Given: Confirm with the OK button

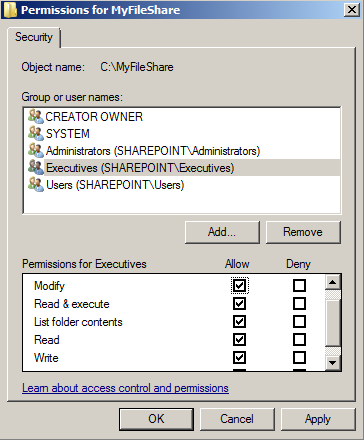Looking at the screenshot, I should (156, 419).
